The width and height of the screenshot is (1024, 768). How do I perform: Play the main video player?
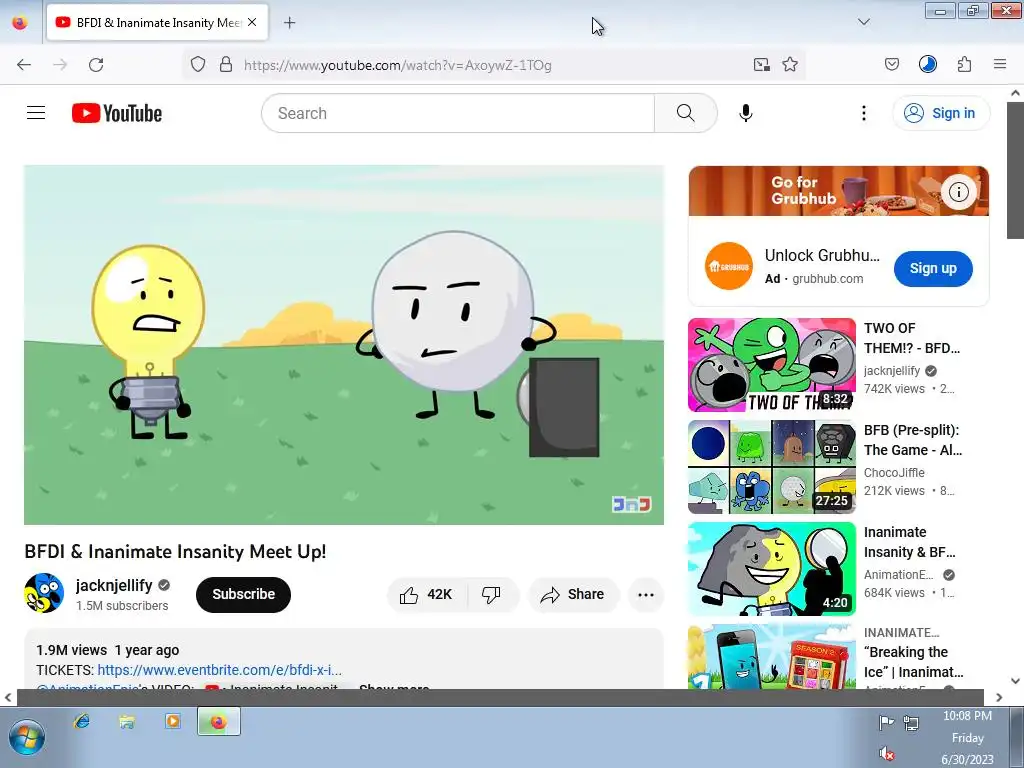pos(344,345)
